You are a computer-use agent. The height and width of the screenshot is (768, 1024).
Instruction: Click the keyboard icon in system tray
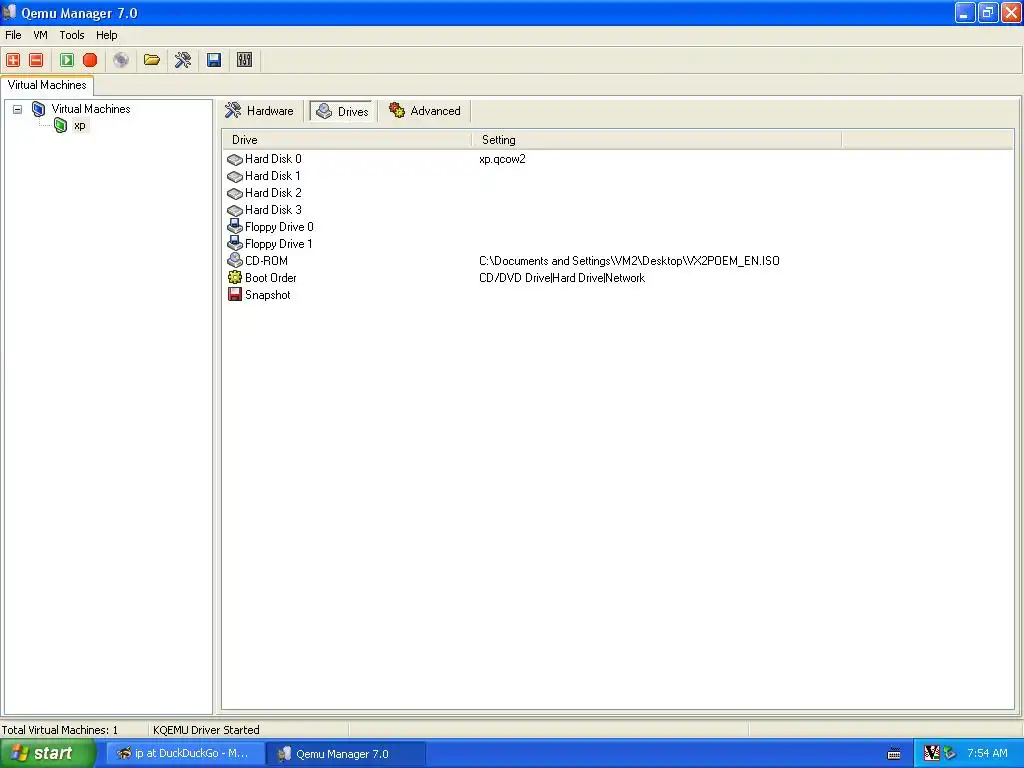[x=894, y=754]
